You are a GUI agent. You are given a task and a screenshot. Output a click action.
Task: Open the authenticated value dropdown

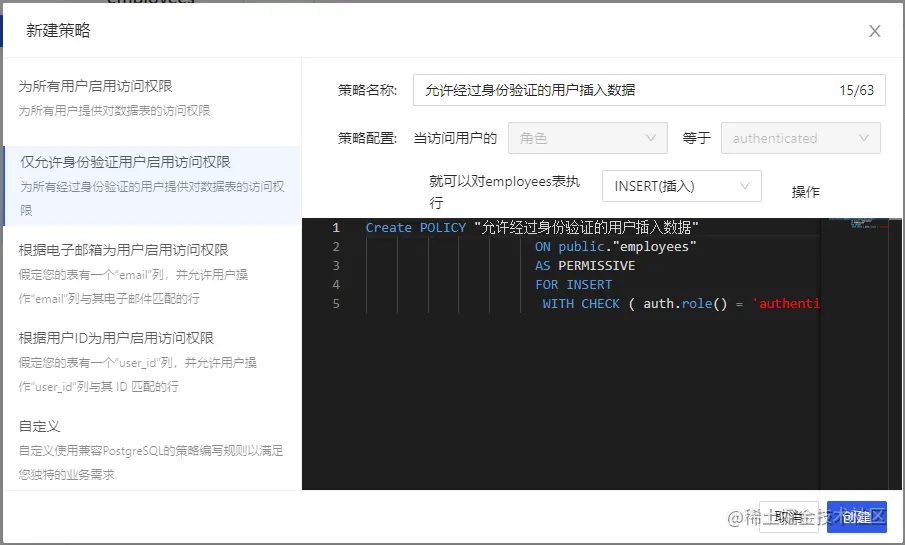[x=801, y=138]
